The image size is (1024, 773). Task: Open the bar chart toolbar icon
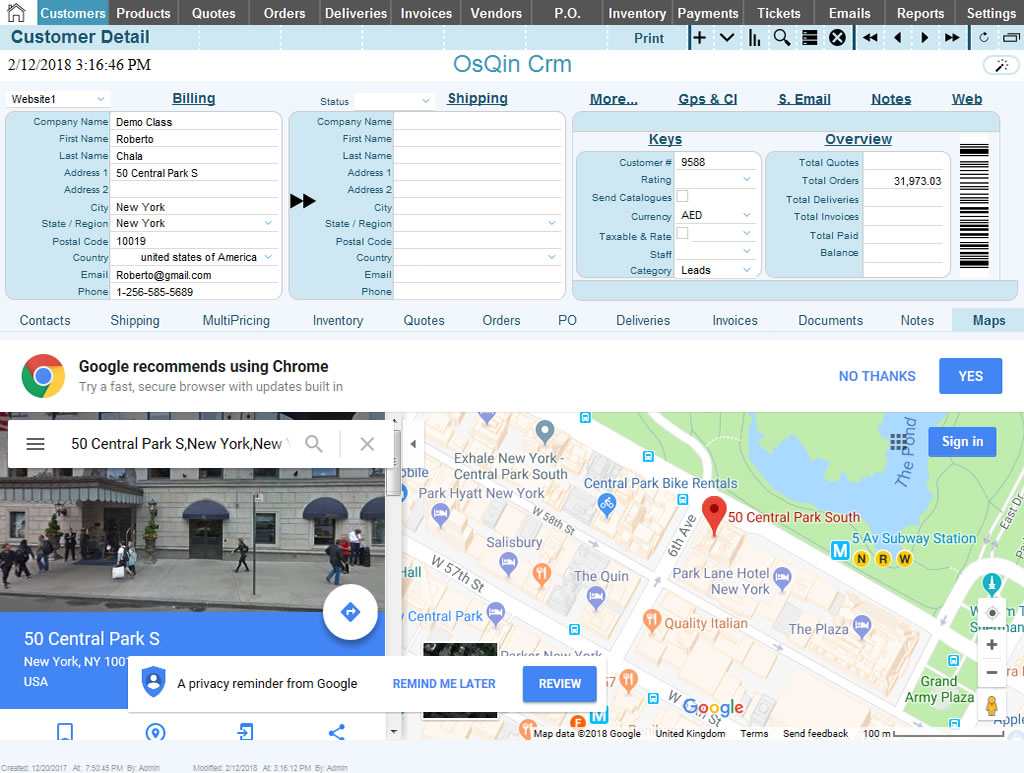point(754,38)
